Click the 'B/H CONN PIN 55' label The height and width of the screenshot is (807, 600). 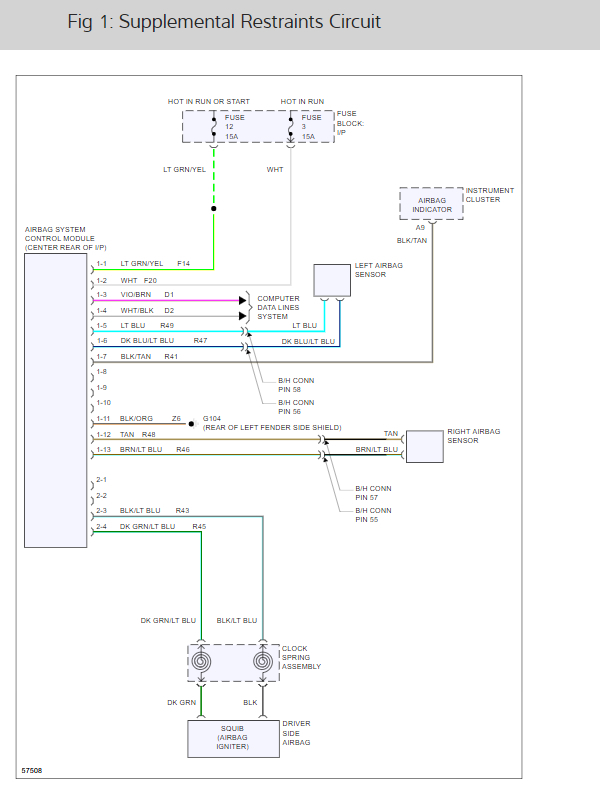pos(374,515)
